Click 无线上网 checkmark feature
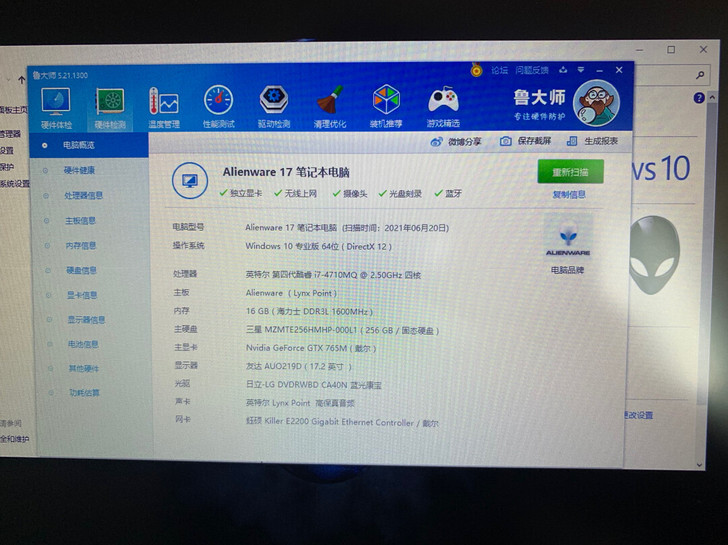728x545 pixels. (x=296, y=193)
